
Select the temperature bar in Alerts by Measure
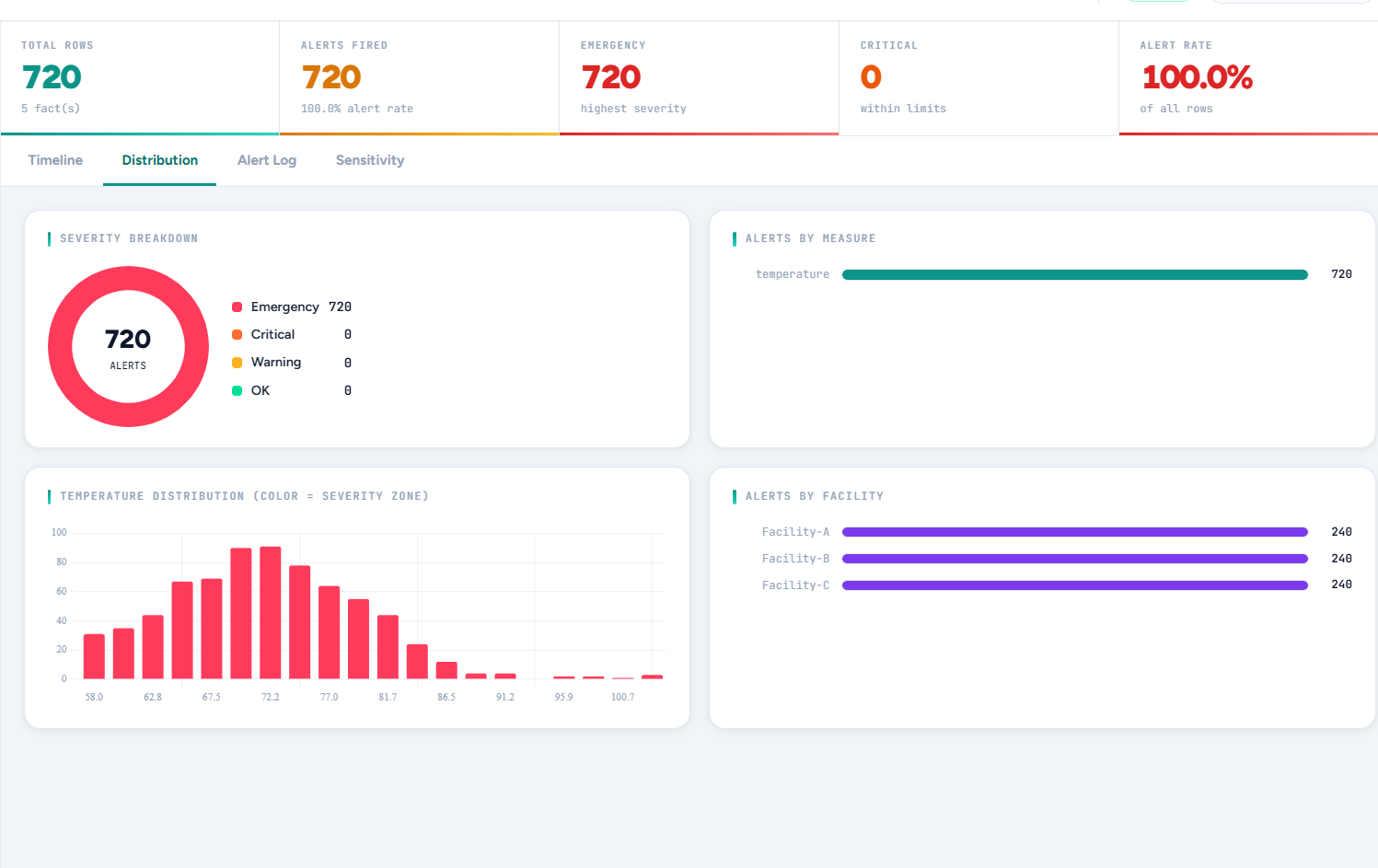1074,273
